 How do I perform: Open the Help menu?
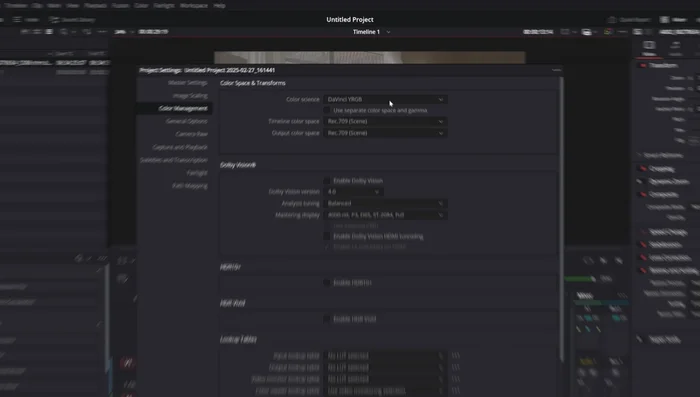coord(219,6)
